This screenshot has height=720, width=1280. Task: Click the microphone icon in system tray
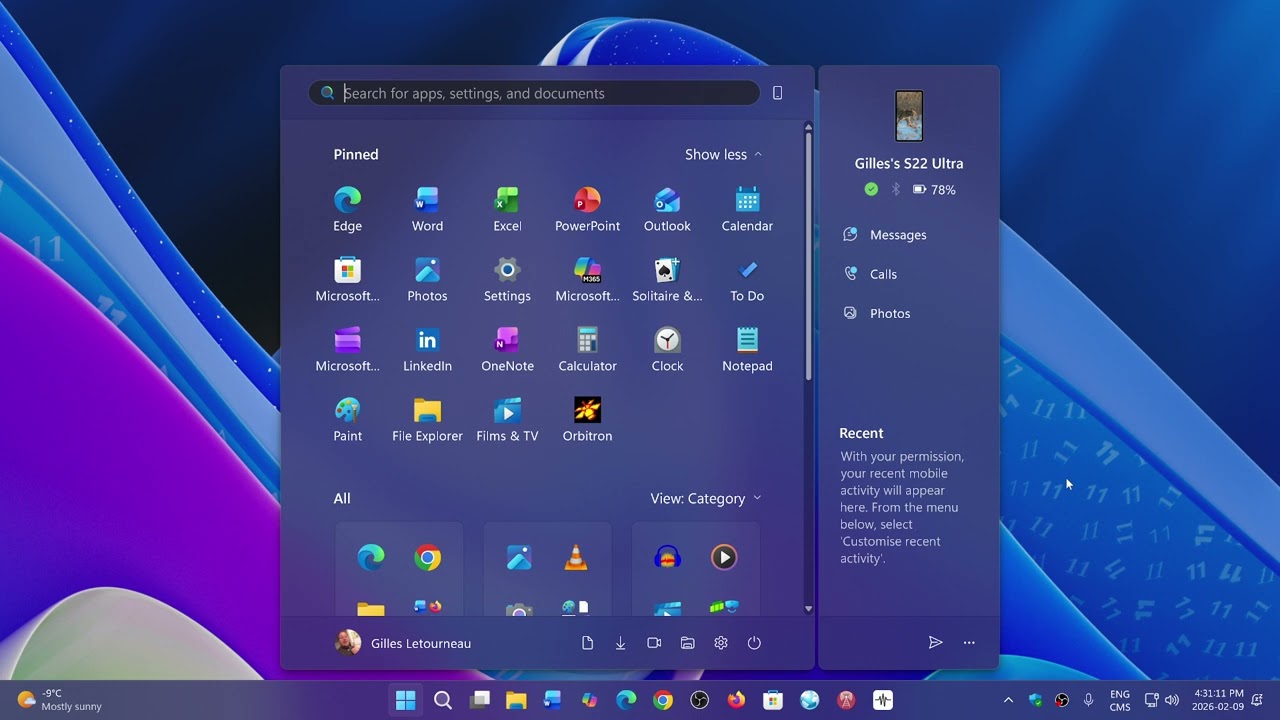(1088, 700)
